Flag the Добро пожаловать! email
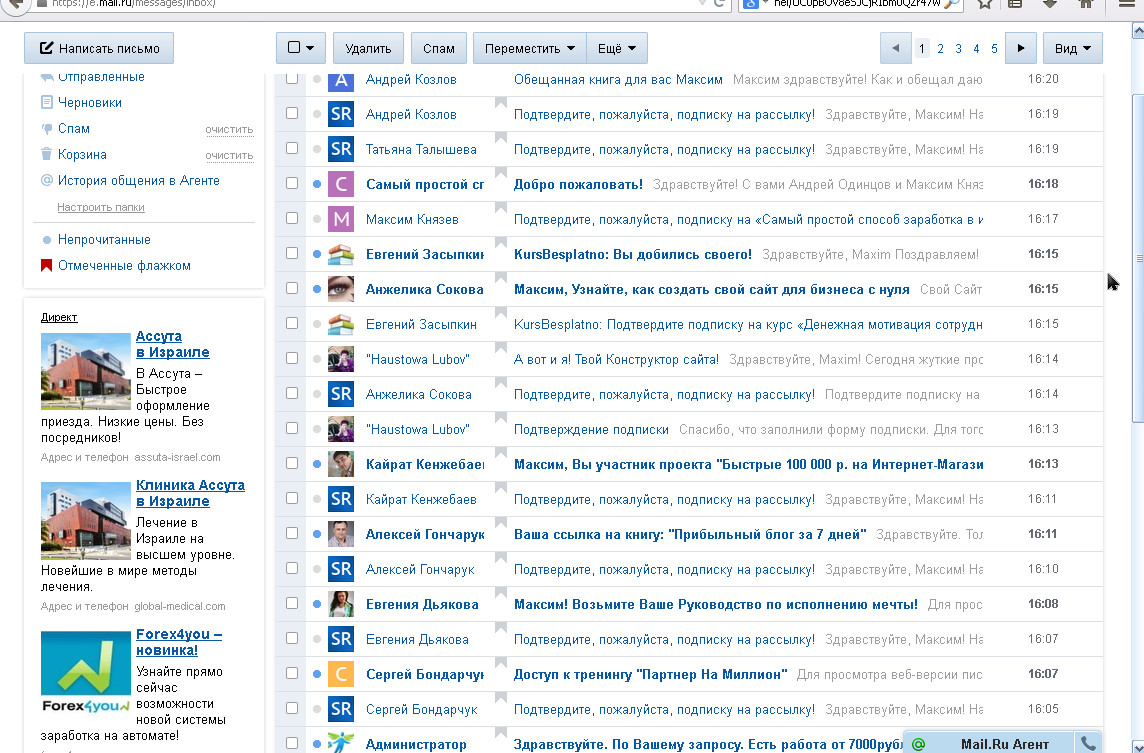1144x753 pixels. coord(500,173)
